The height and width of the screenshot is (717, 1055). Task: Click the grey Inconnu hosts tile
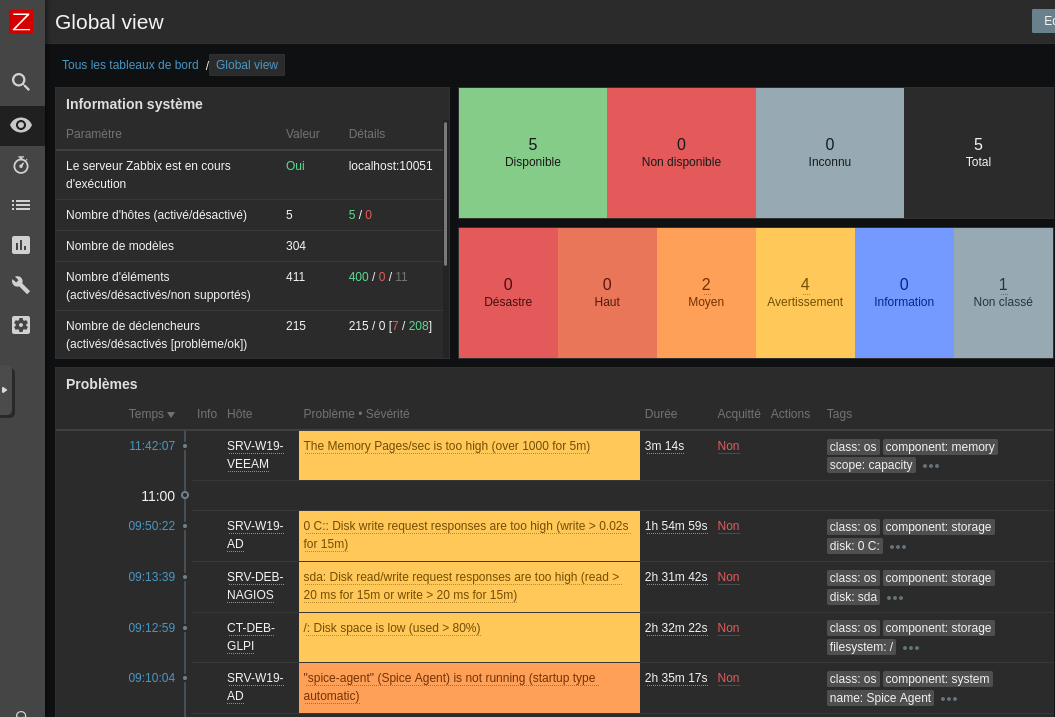(x=830, y=153)
